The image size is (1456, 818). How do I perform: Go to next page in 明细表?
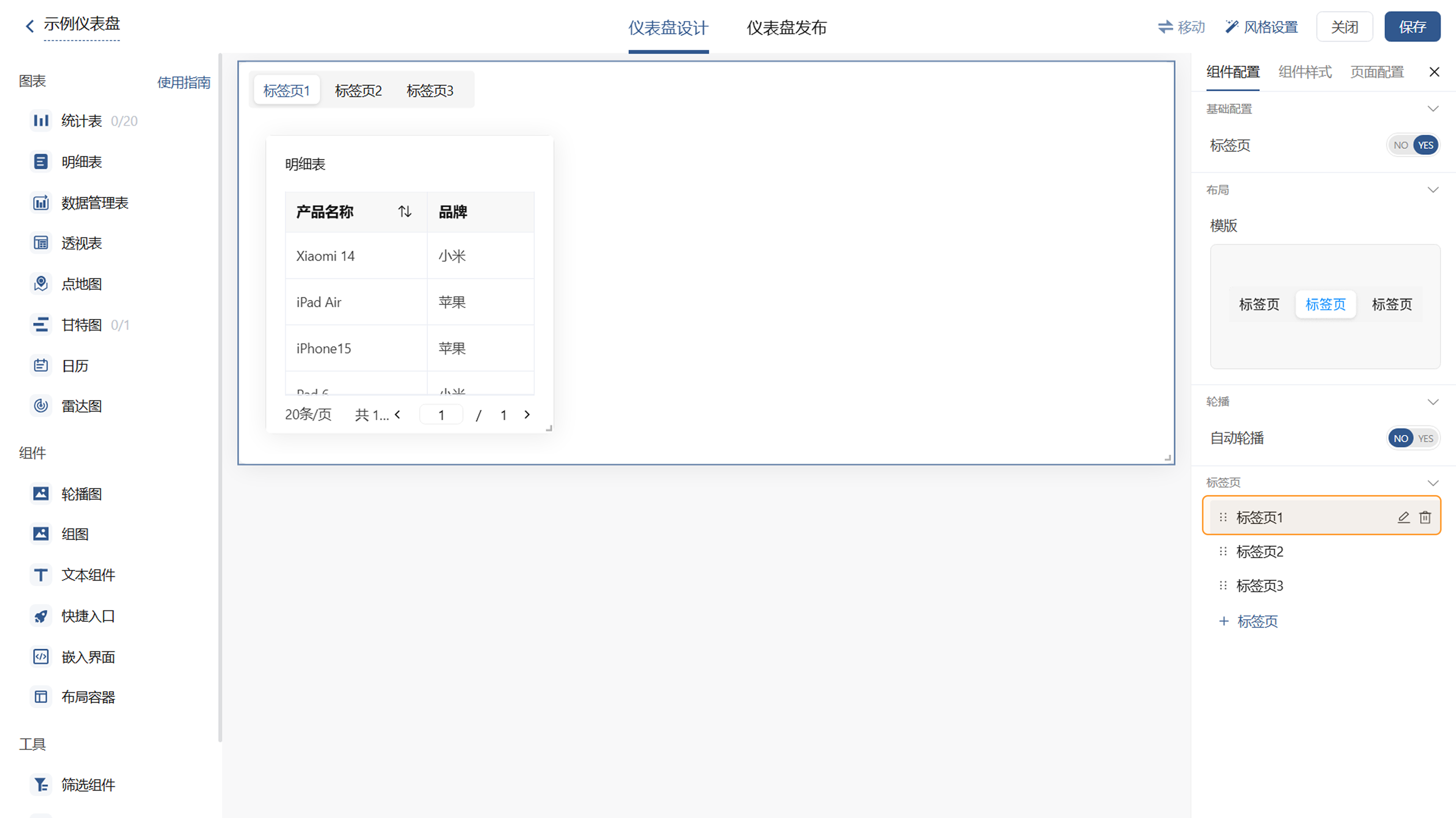[527, 415]
